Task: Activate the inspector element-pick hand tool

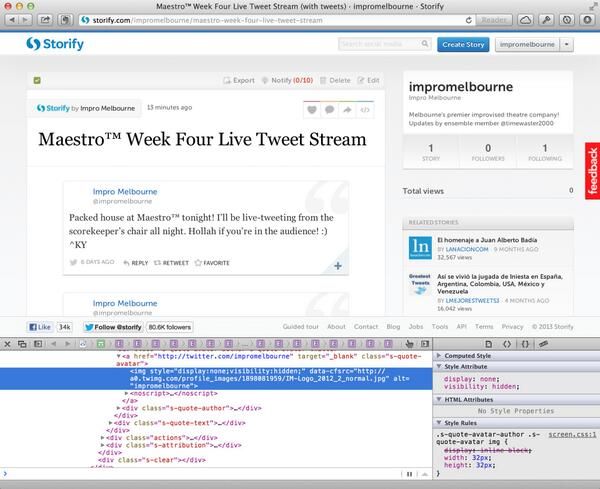Action: coord(409,344)
